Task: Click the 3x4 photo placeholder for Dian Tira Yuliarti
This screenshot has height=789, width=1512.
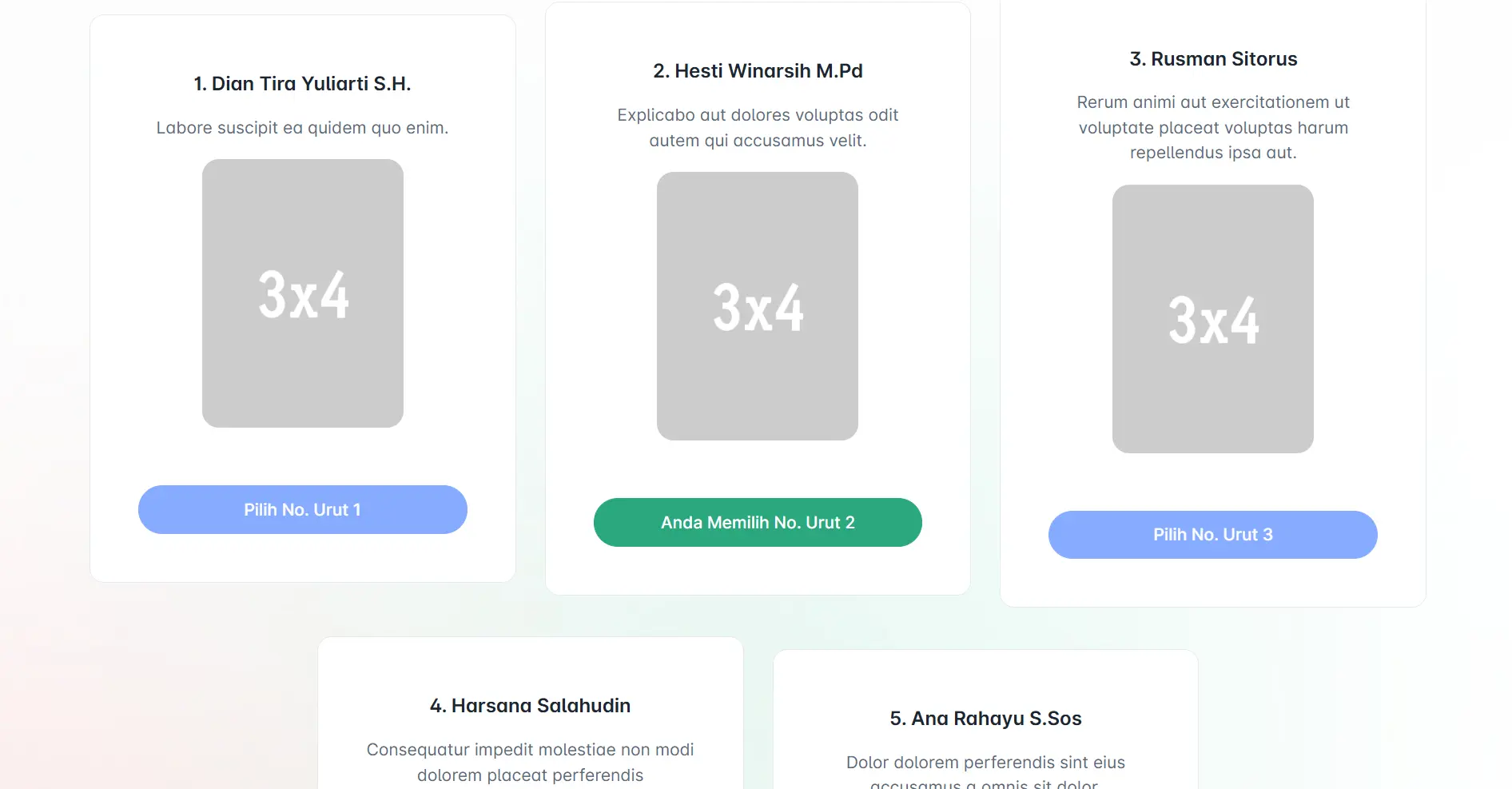Action: tap(302, 294)
